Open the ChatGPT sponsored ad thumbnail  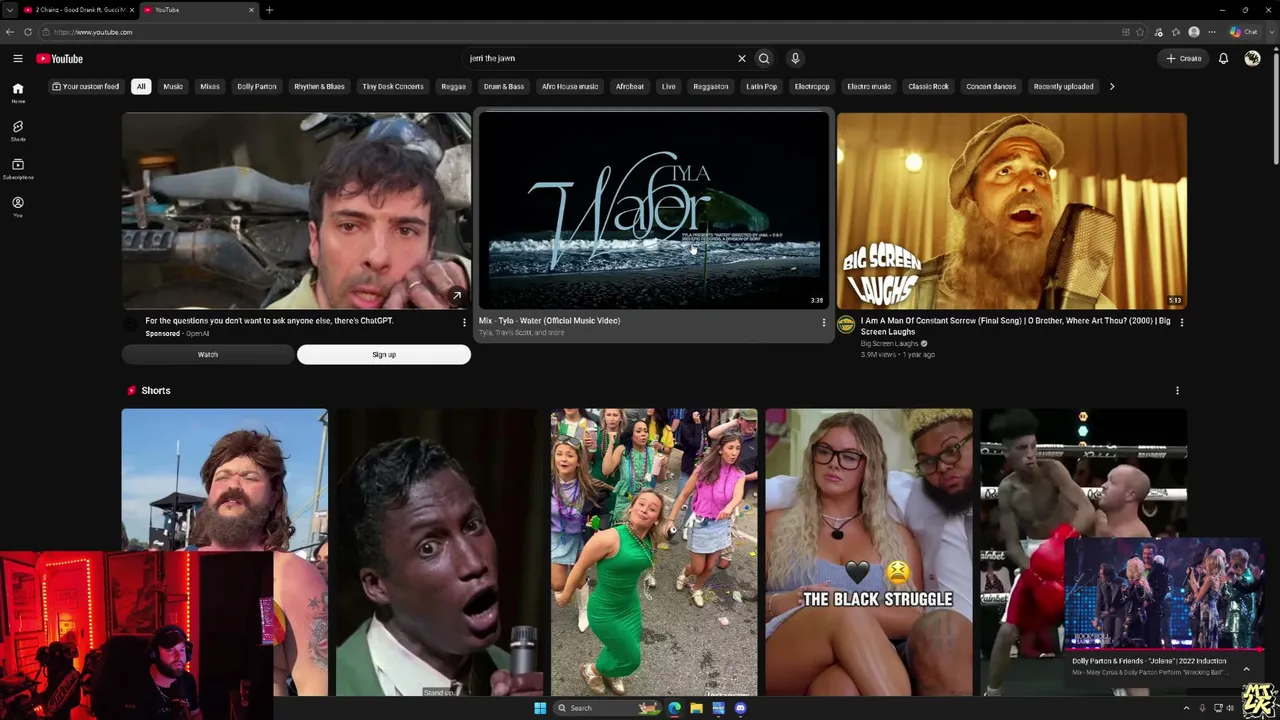[x=296, y=211]
